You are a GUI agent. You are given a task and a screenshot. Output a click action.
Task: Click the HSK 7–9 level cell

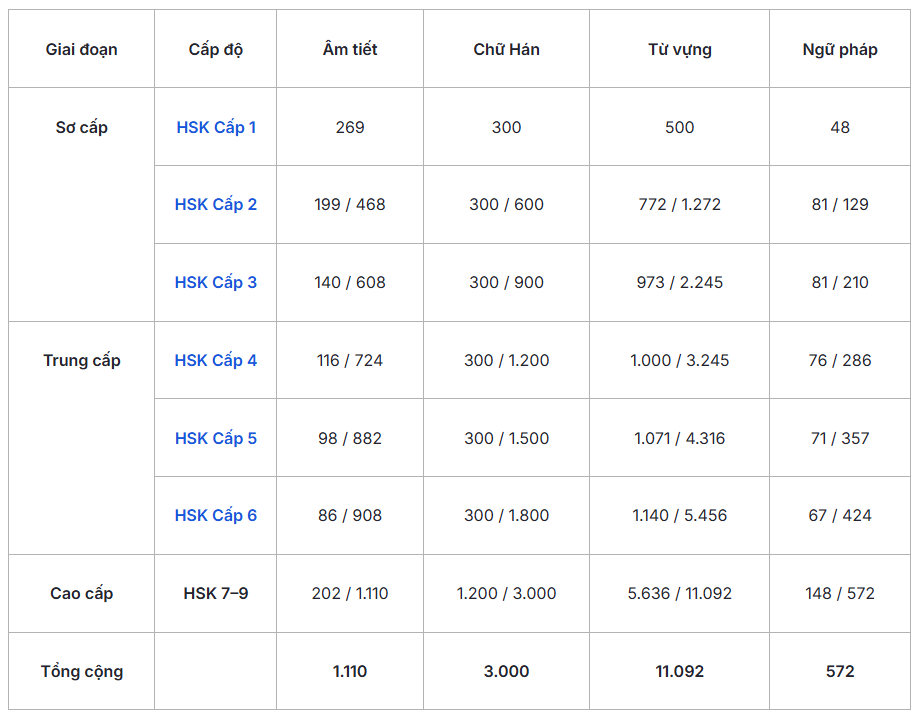click(216, 593)
